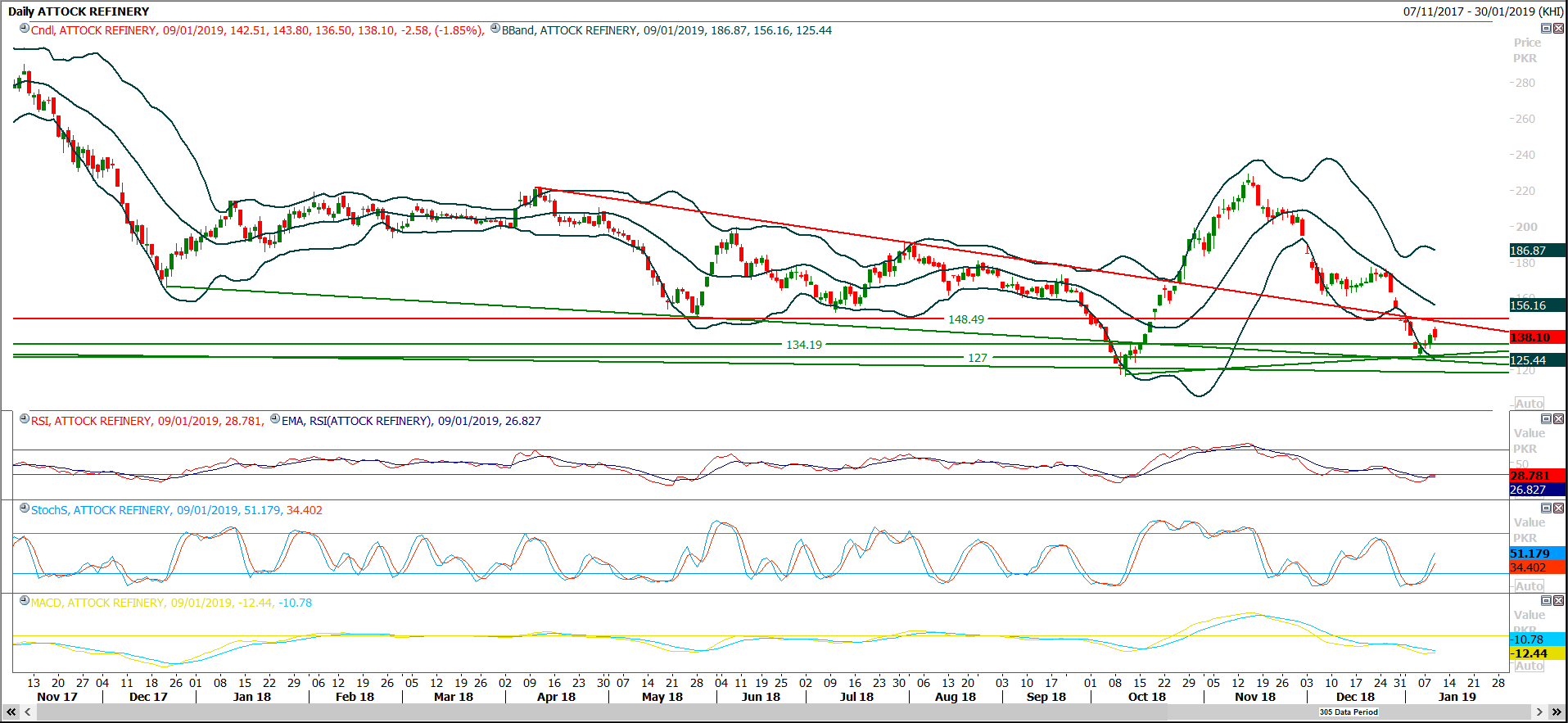Click the info icon beside the EMA RSI legend
The image size is (1568, 723).
click(275, 418)
